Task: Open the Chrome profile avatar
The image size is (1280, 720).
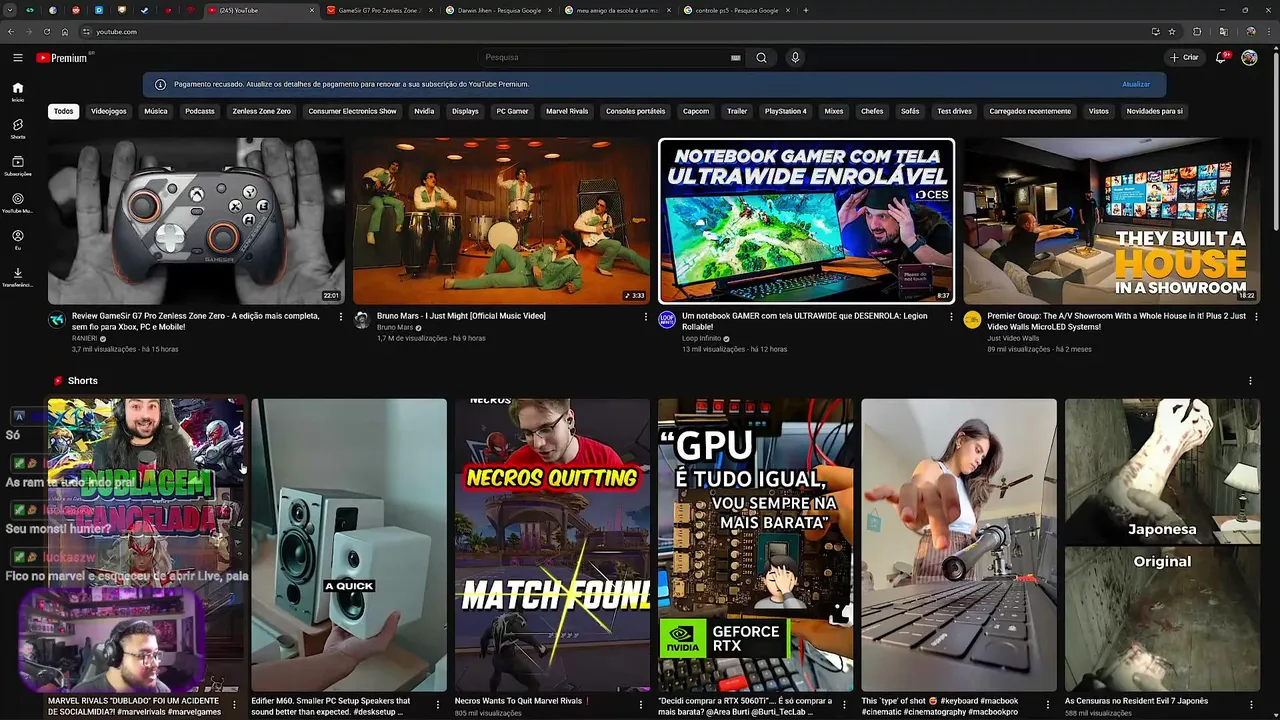Action: coord(1250,32)
